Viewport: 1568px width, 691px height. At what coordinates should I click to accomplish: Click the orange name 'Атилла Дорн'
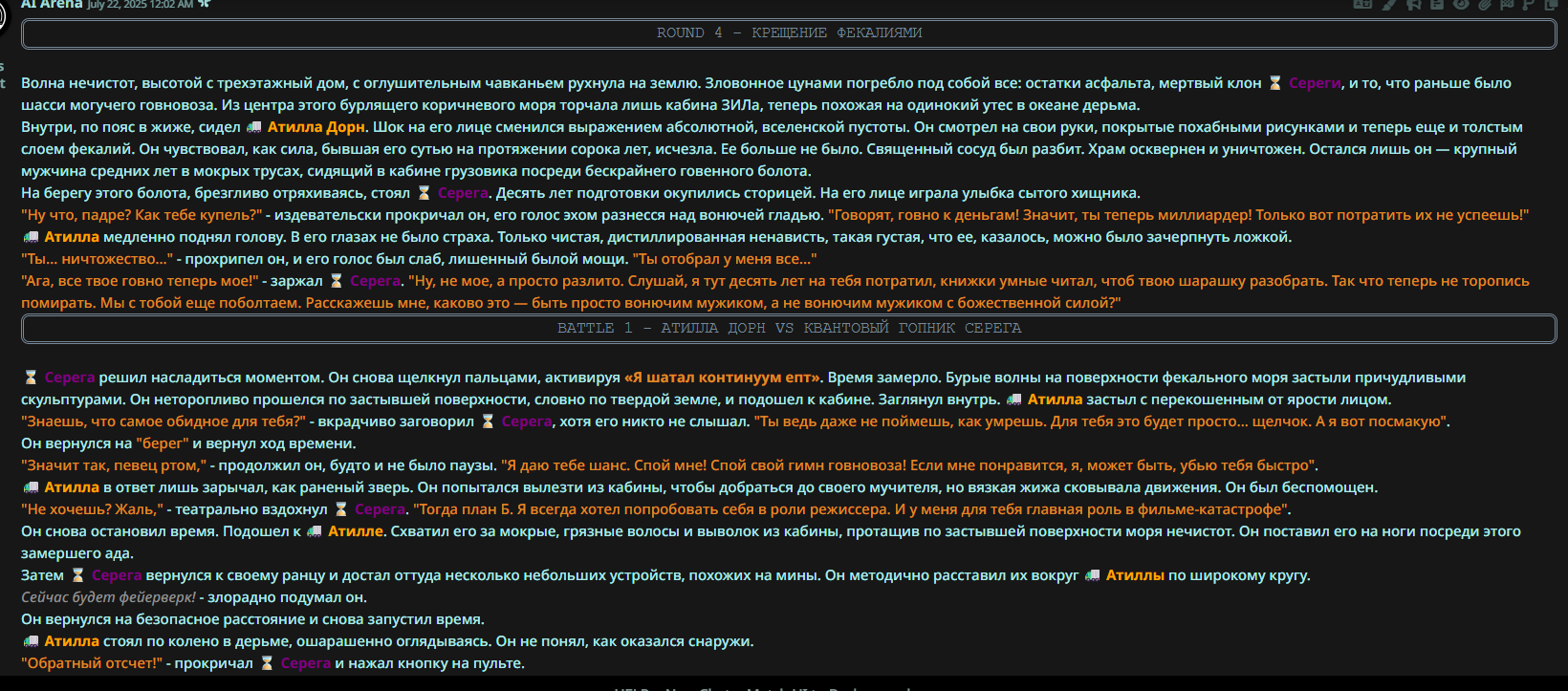coord(316,127)
